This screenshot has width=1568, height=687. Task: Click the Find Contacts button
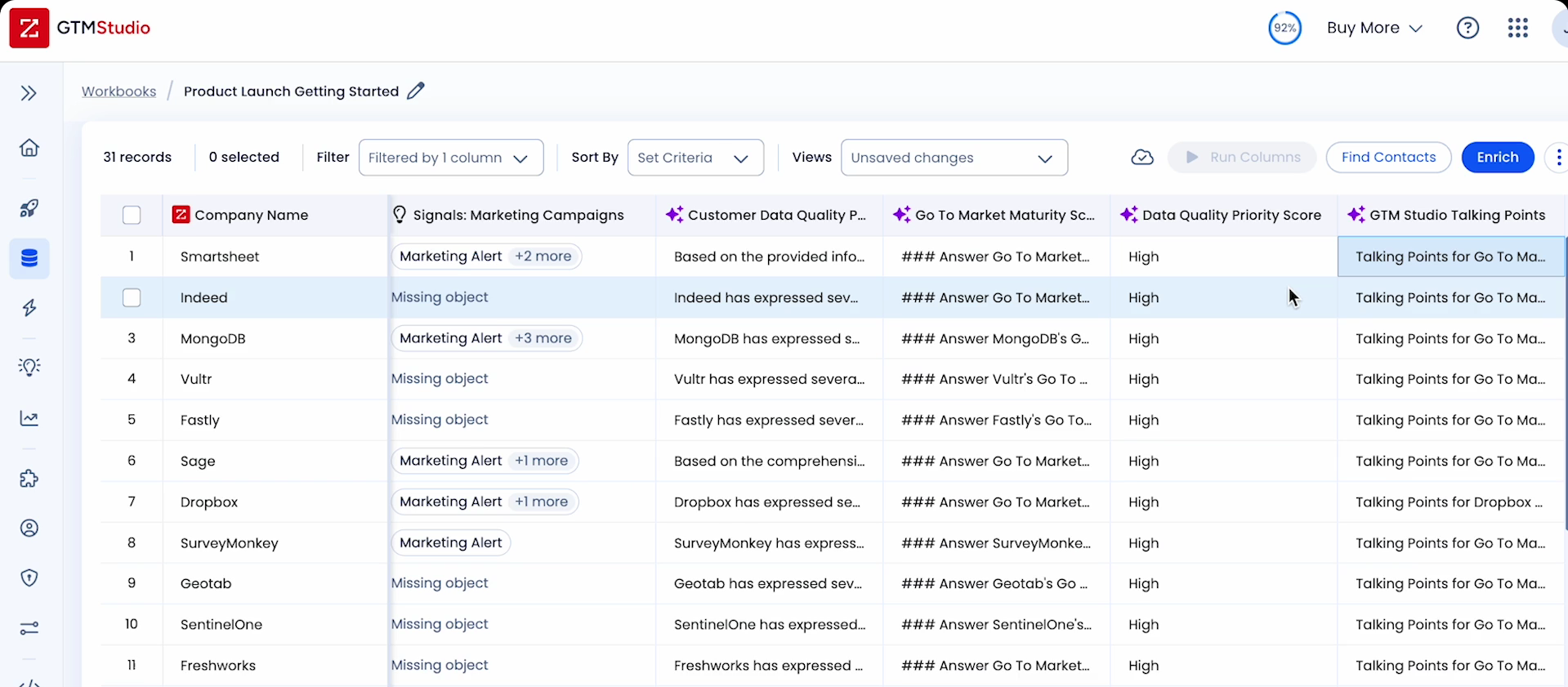pos(1388,157)
